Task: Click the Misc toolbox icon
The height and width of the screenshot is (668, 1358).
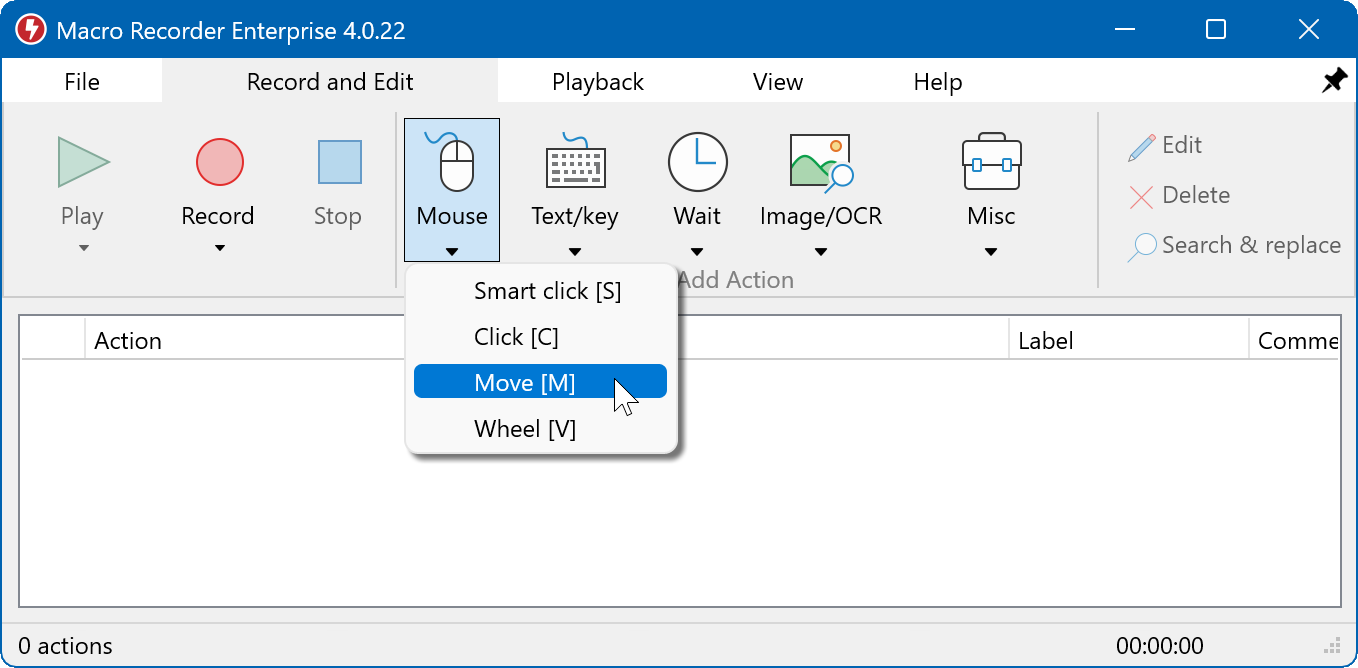Action: [x=991, y=162]
